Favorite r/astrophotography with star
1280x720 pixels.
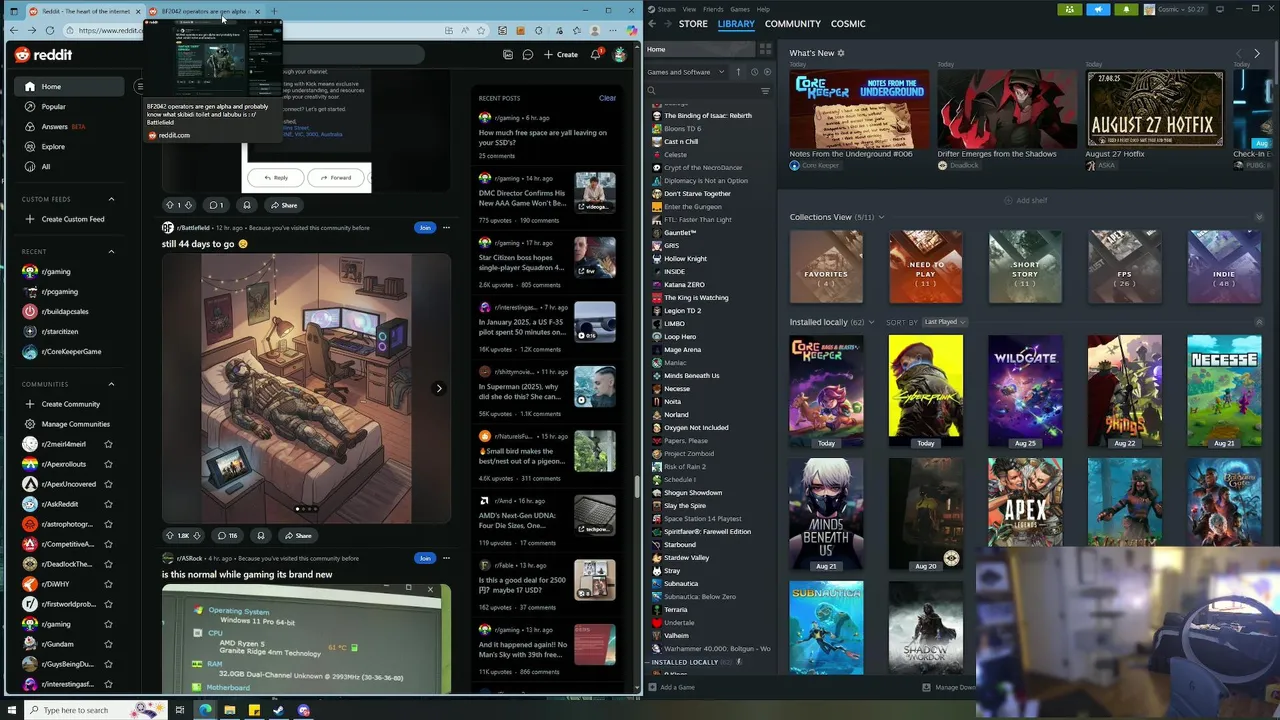tap(108, 524)
